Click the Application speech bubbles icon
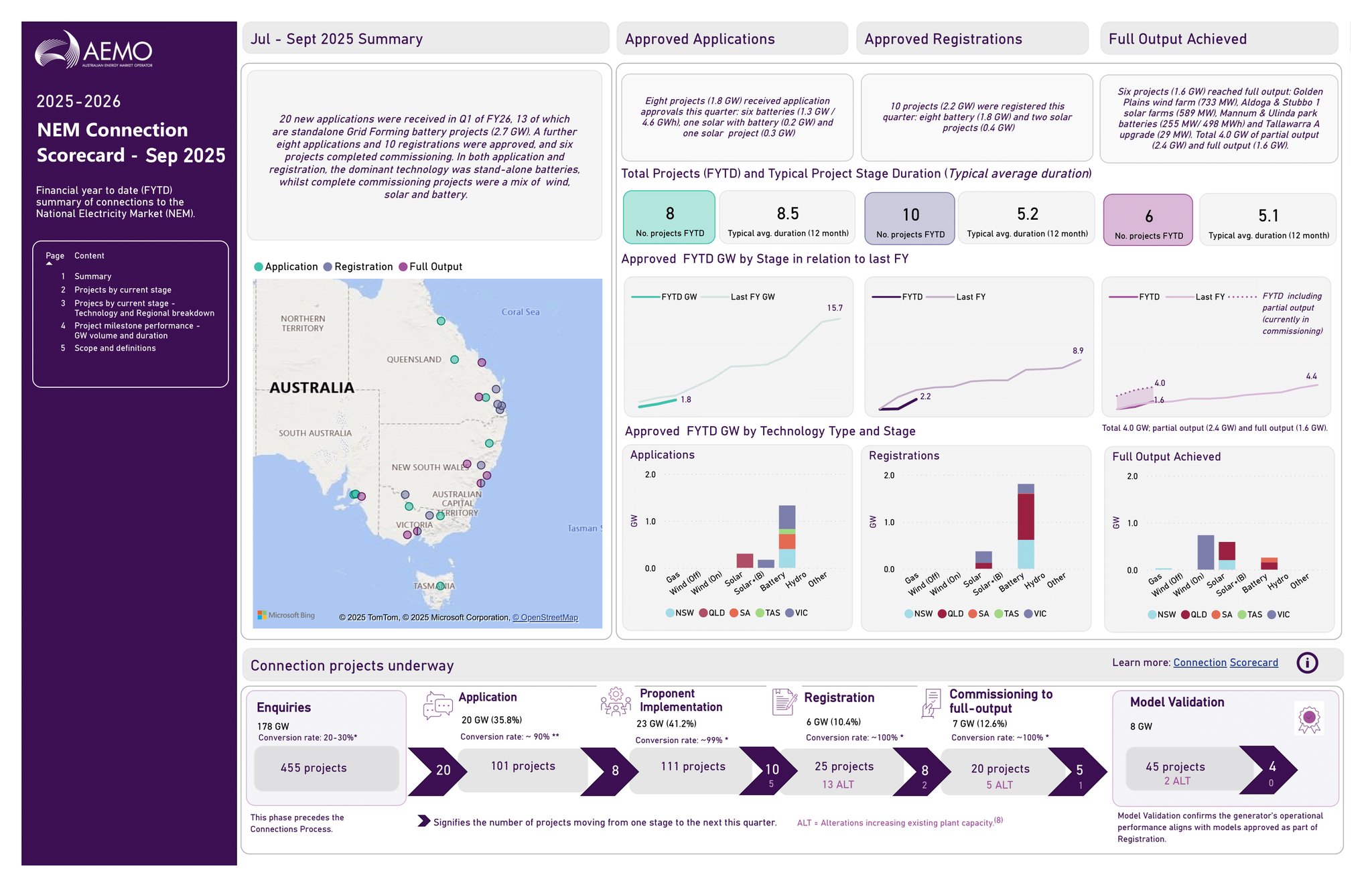 (x=438, y=705)
